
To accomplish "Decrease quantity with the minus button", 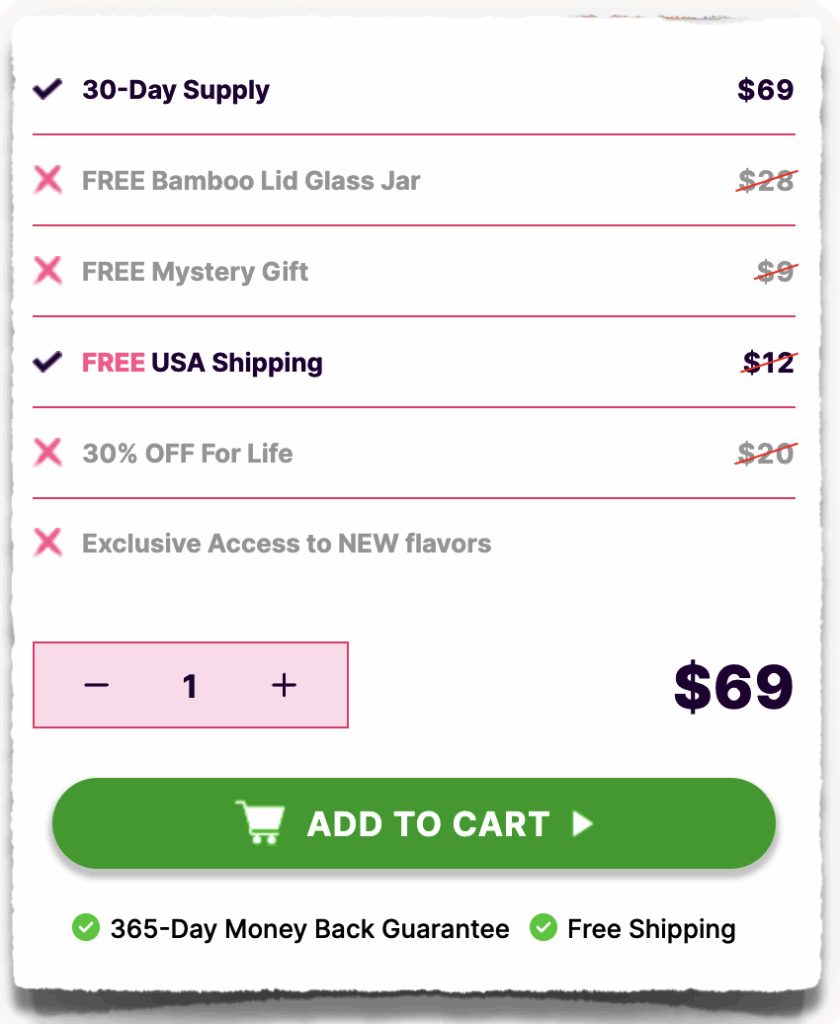I will pos(96,685).
